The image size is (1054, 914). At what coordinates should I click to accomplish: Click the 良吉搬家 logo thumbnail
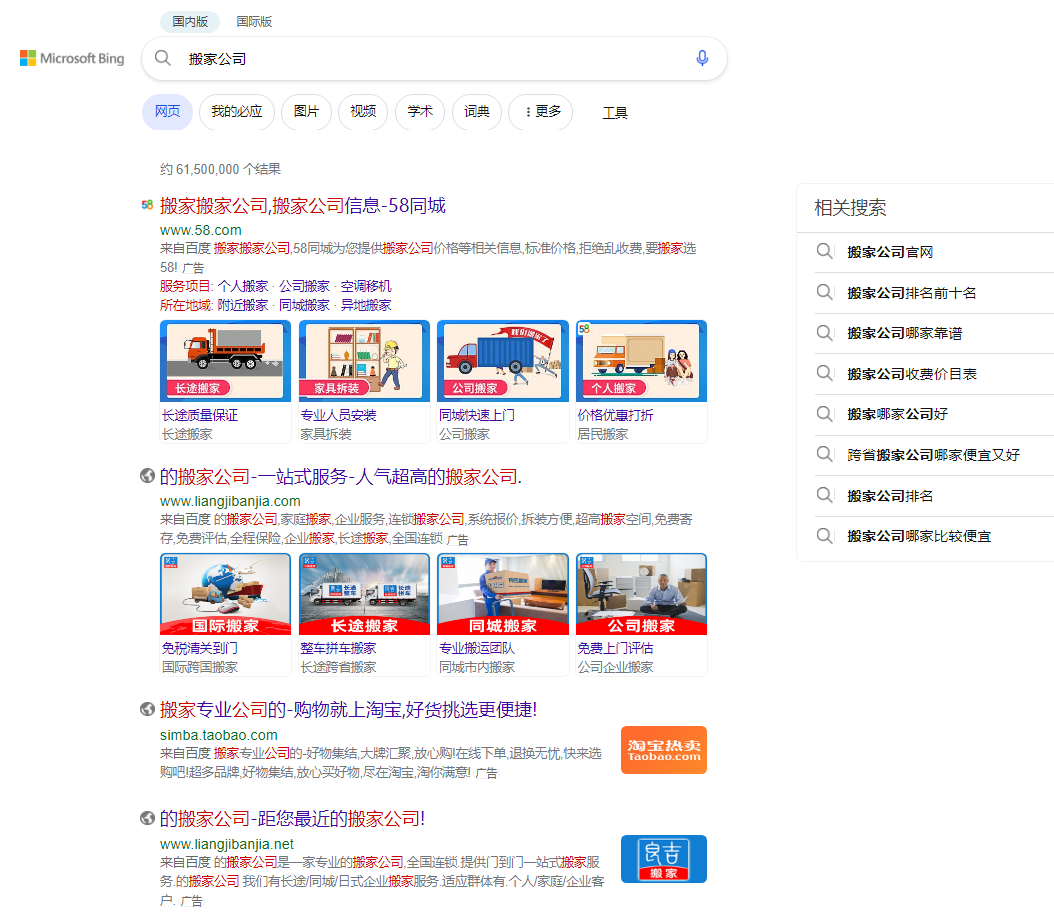[x=663, y=859]
